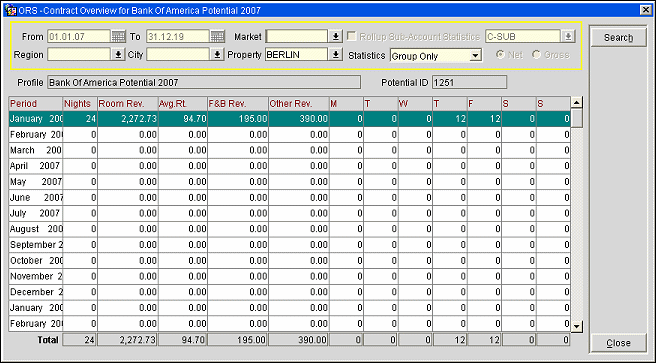Select the April 2007 row
This screenshot has height=363, width=656.
(290, 166)
